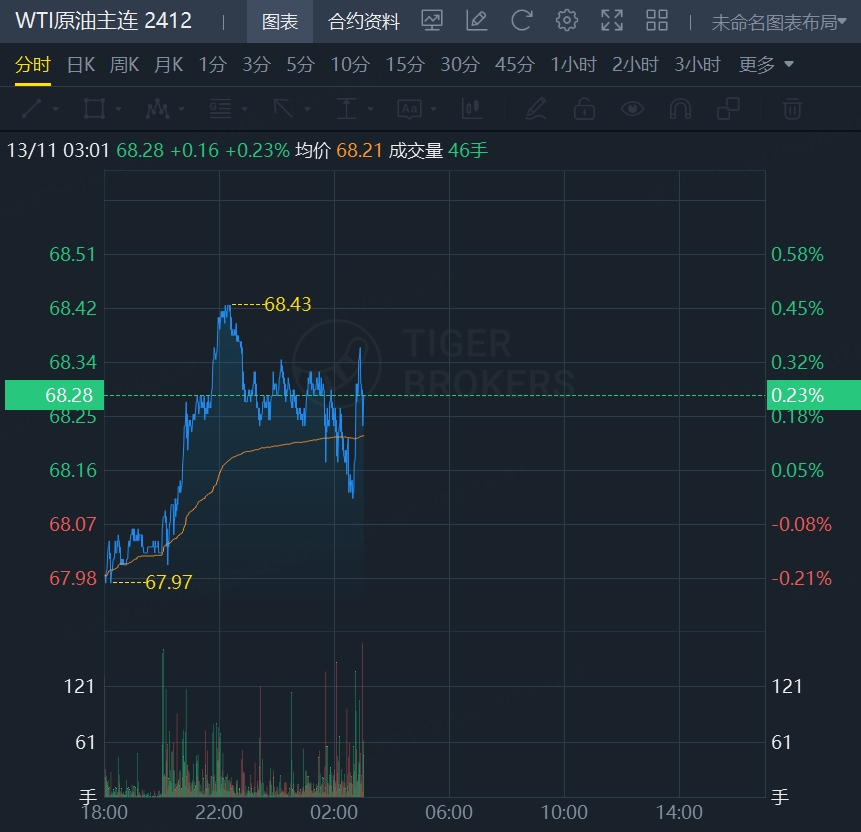Expand the 更多 timeframe dropdown

[766, 65]
